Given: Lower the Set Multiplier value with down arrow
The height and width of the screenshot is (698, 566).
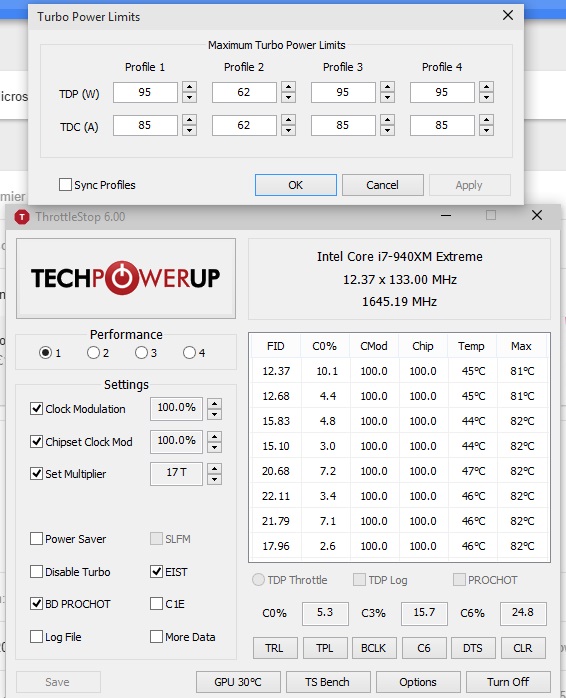Looking at the screenshot, I should pyautogui.click(x=215, y=479).
